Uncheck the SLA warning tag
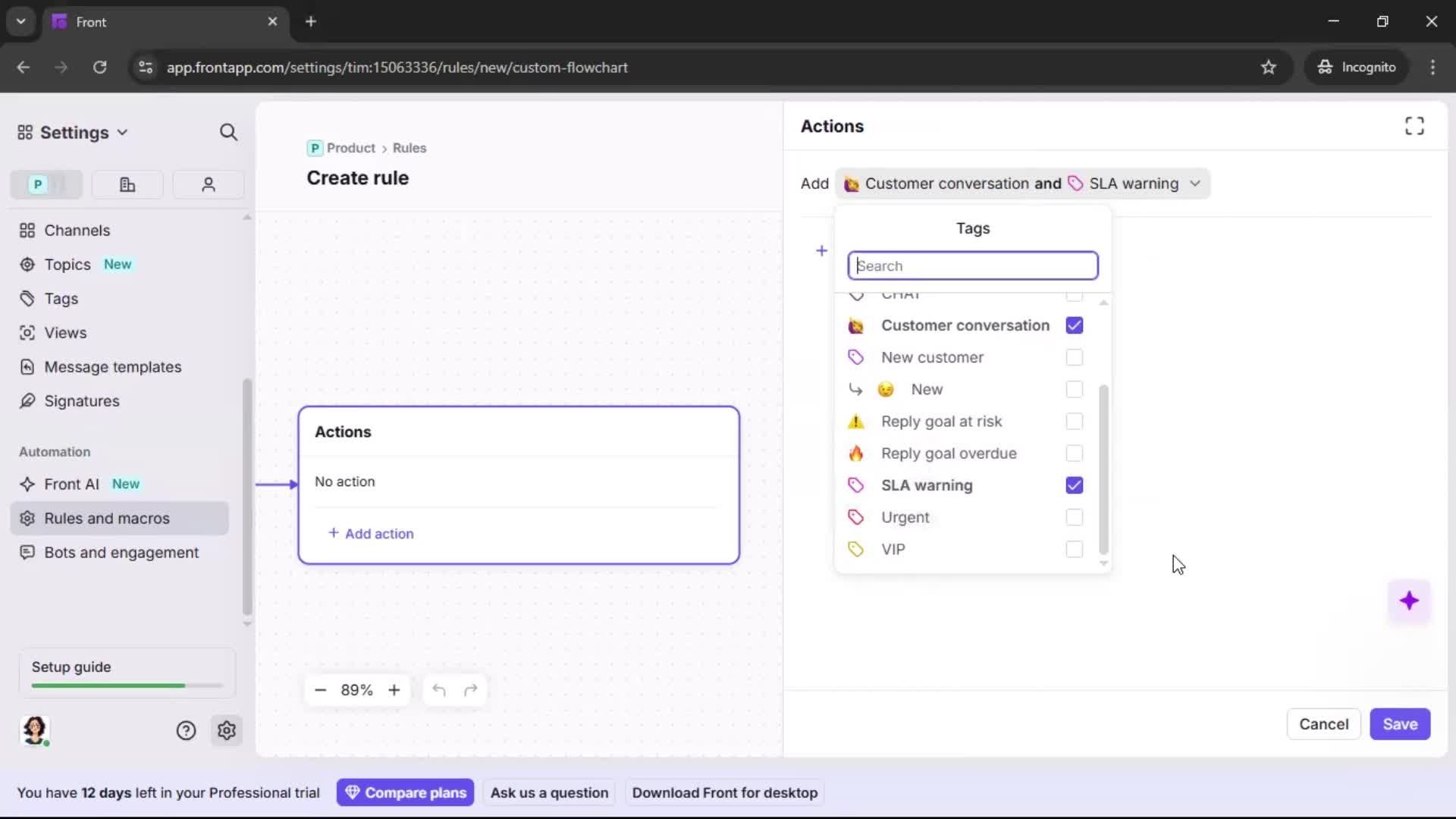 tap(1074, 485)
